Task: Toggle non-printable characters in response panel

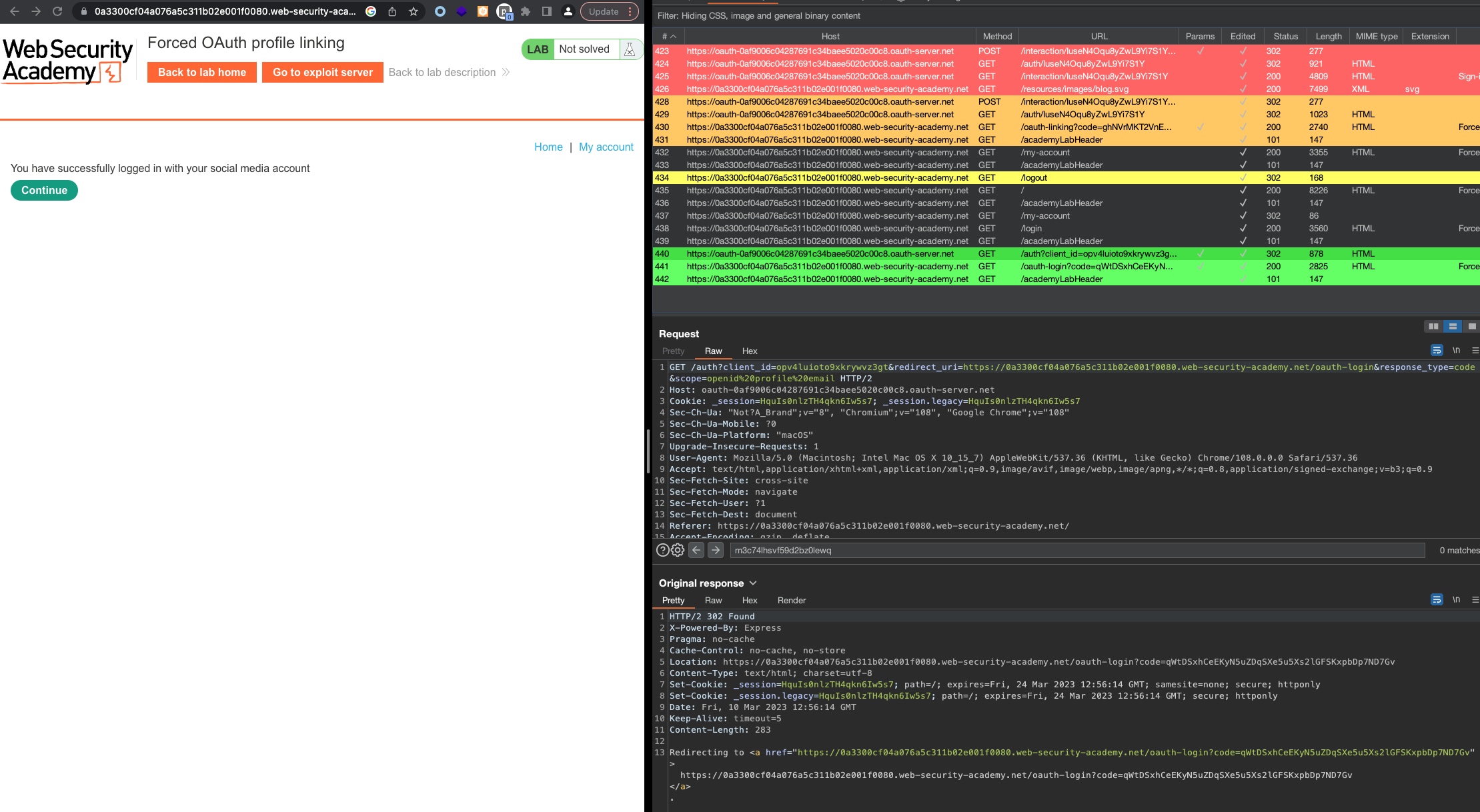Action: coord(1457,600)
